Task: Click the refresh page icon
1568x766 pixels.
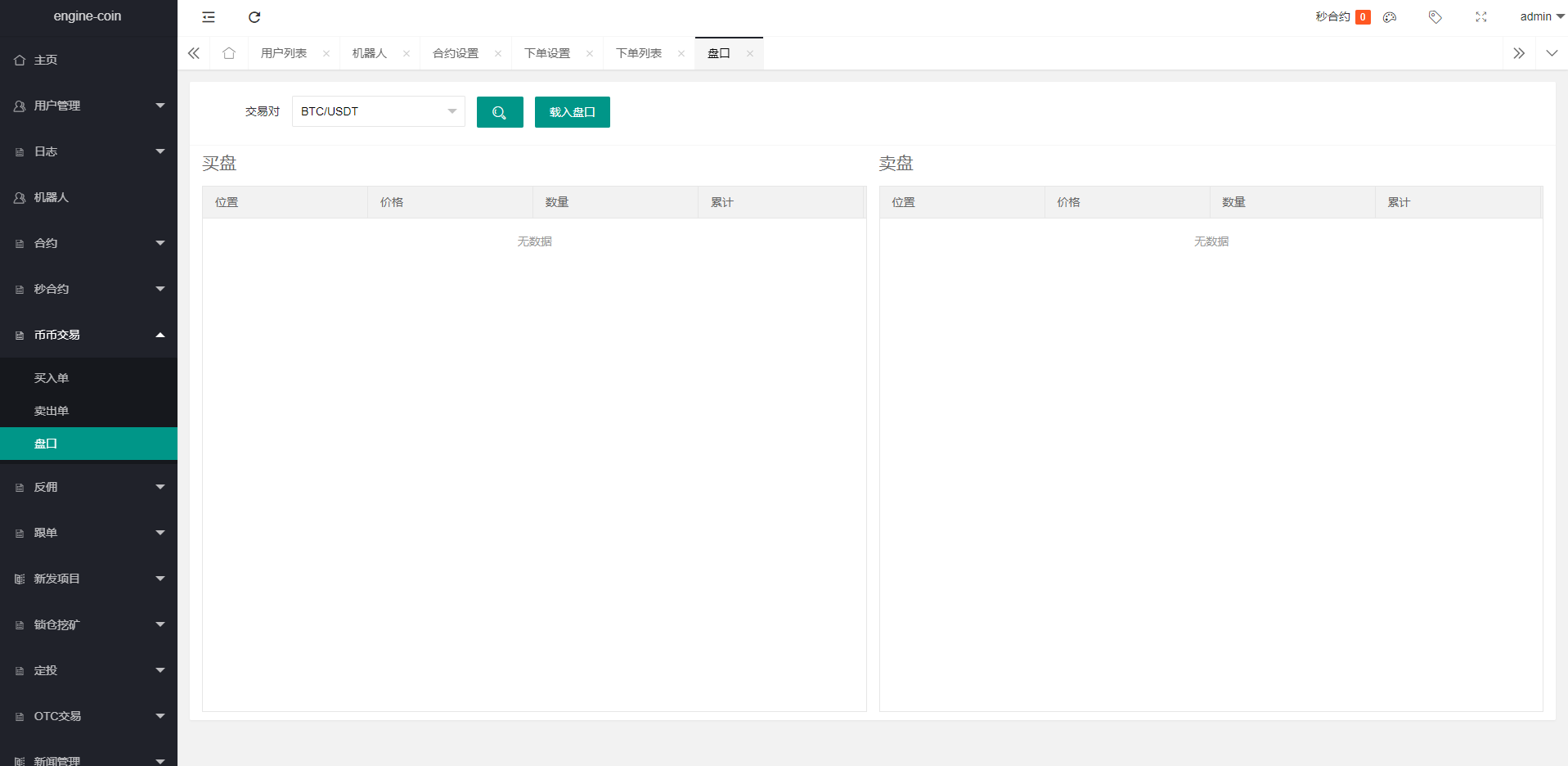Action: [x=254, y=17]
